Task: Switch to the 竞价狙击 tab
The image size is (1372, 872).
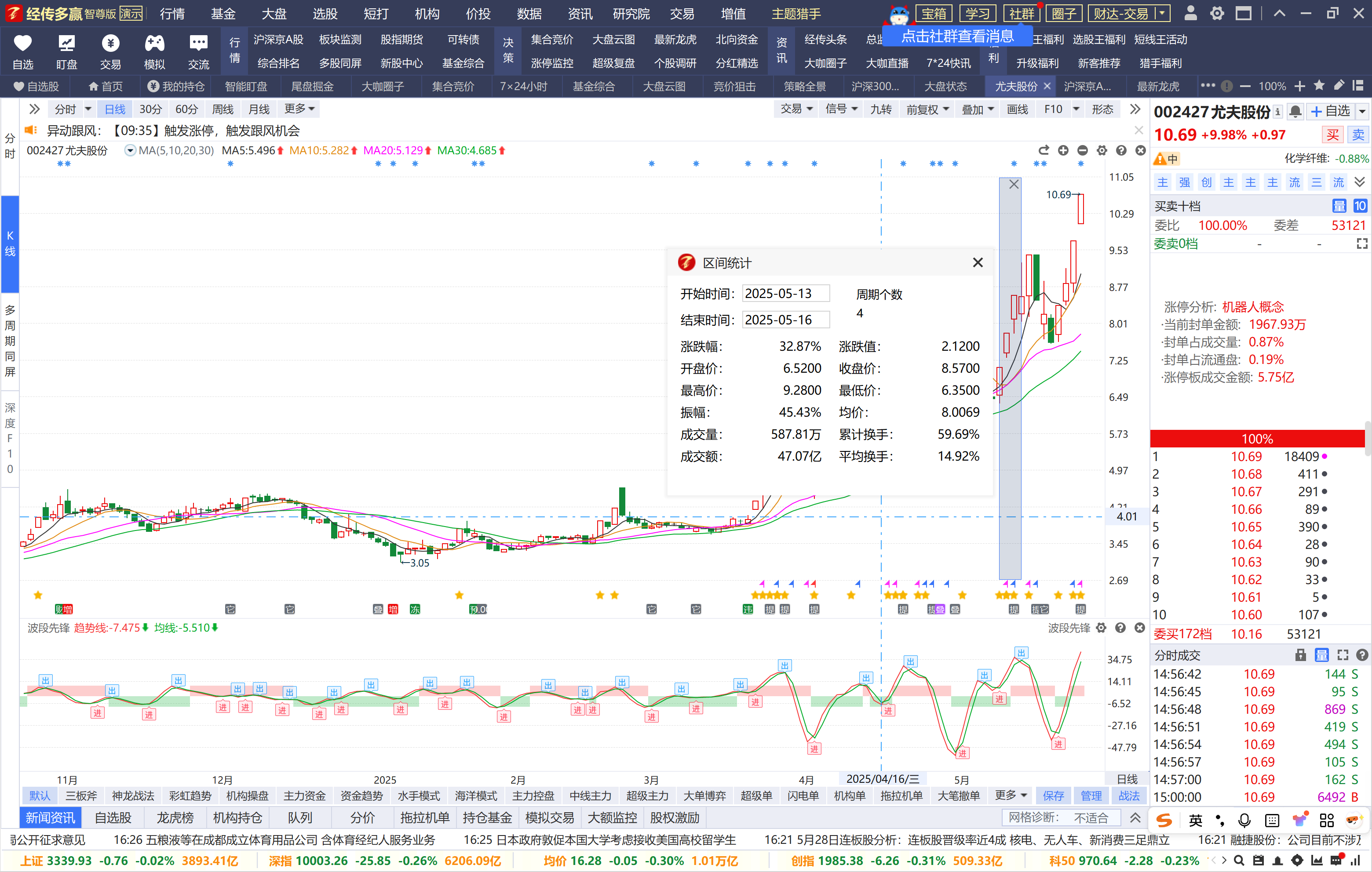Action: pos(734,86)
